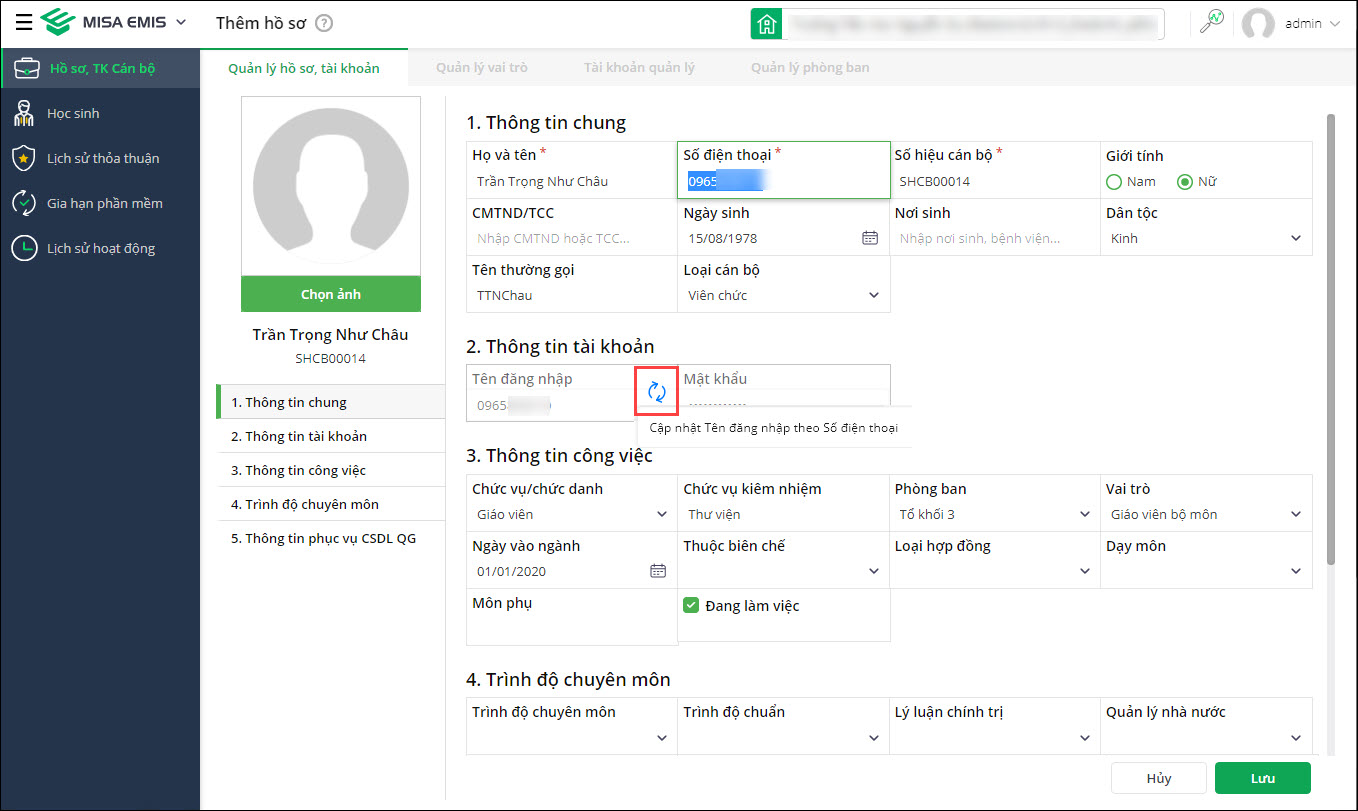The width and height of the screenshot is (1358, 811).
Task: Open Gia hạn phần mềm menu item
Action: tap(100, 203)
